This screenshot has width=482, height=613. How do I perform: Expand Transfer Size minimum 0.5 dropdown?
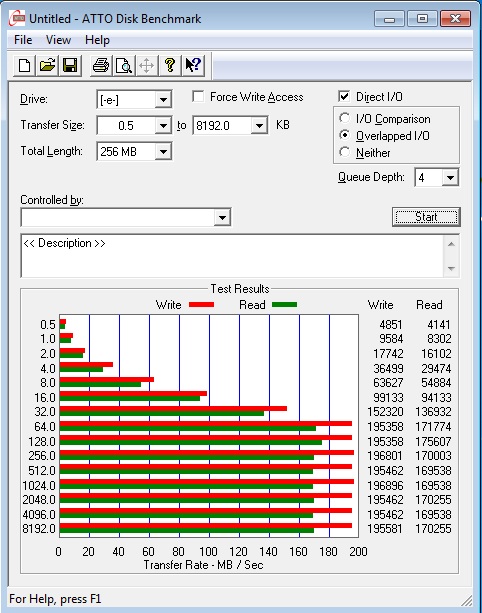coord(163,126)
